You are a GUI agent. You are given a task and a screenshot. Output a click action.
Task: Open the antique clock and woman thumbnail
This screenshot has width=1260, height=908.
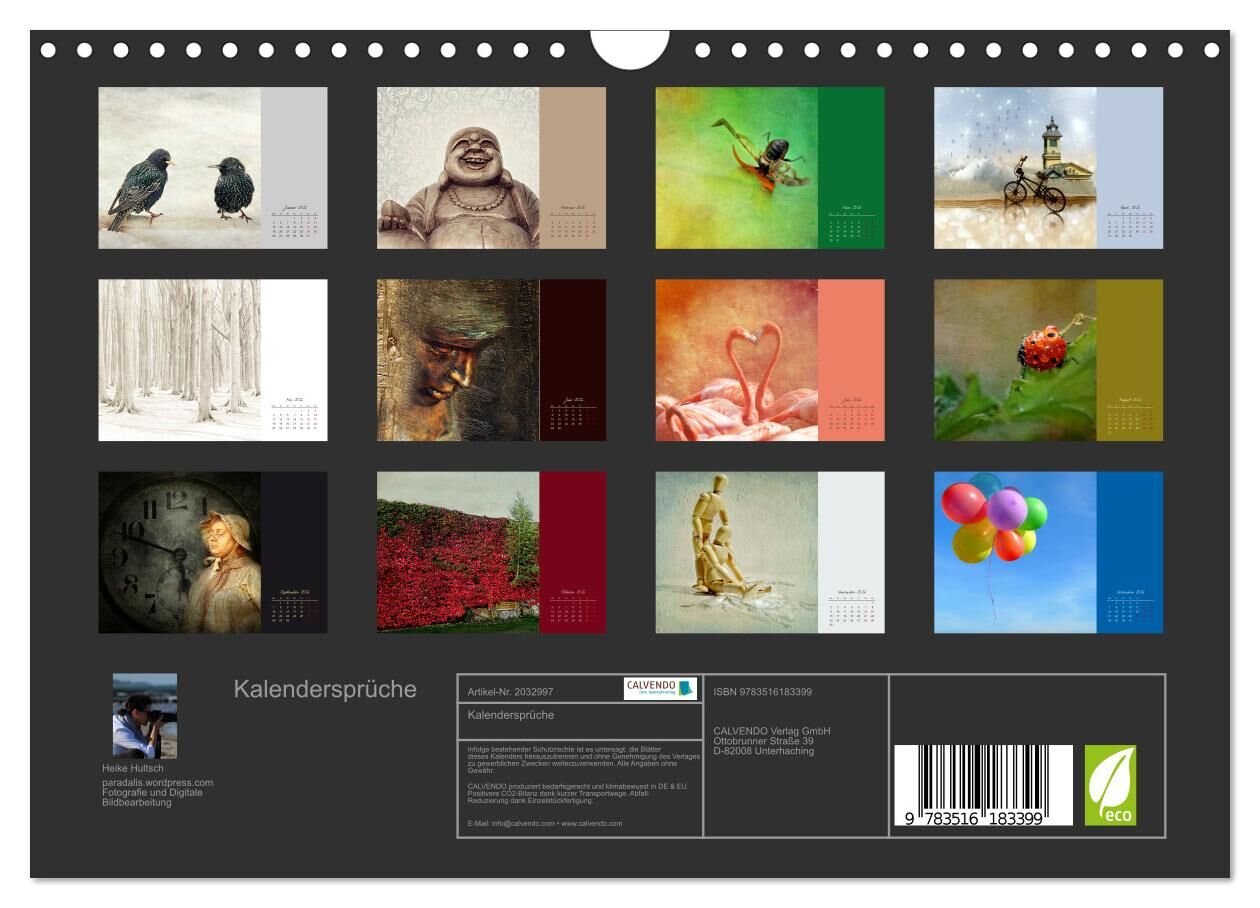pos(180,552)
